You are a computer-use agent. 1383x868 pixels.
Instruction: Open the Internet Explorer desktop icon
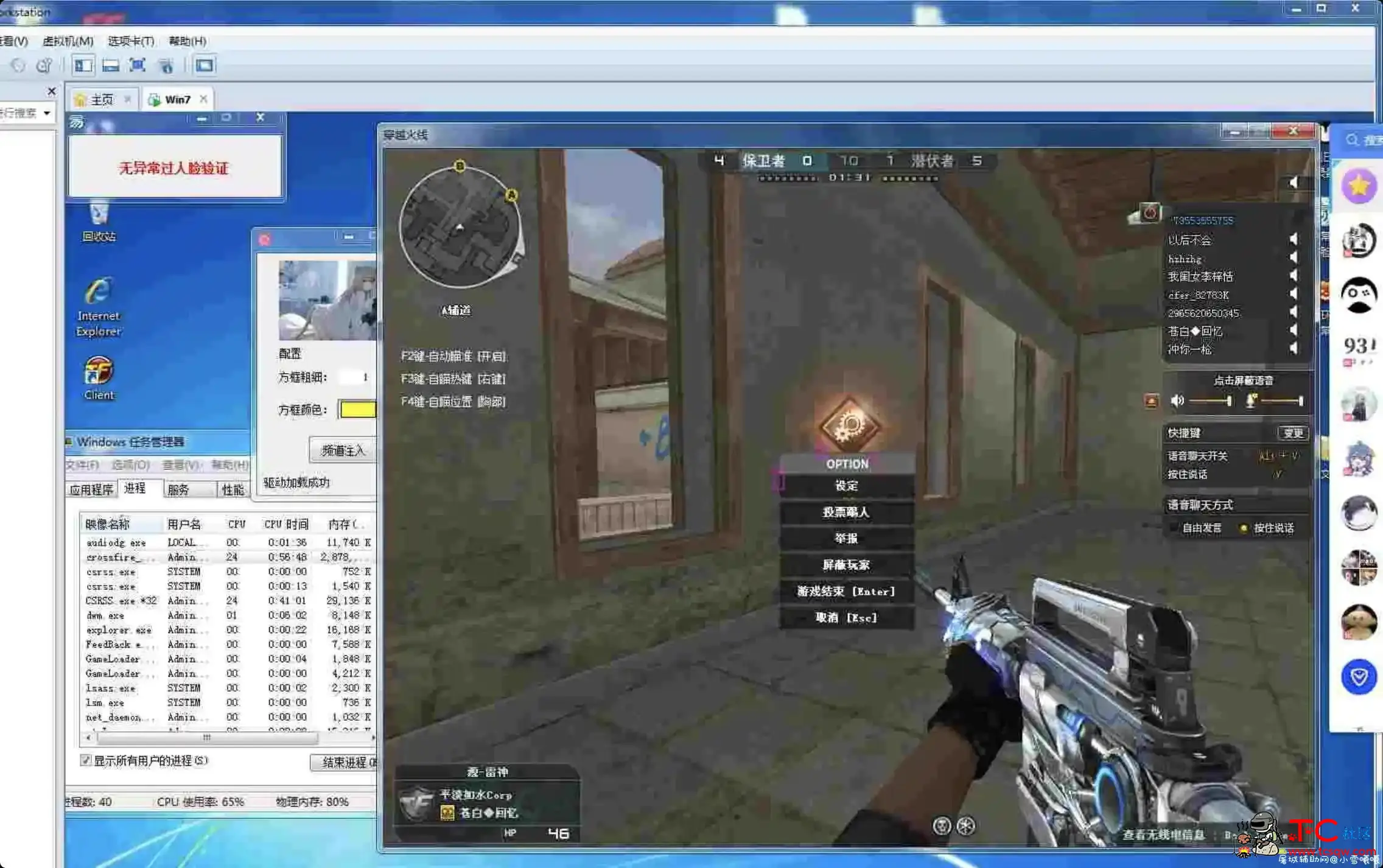[x=99, y=307]
